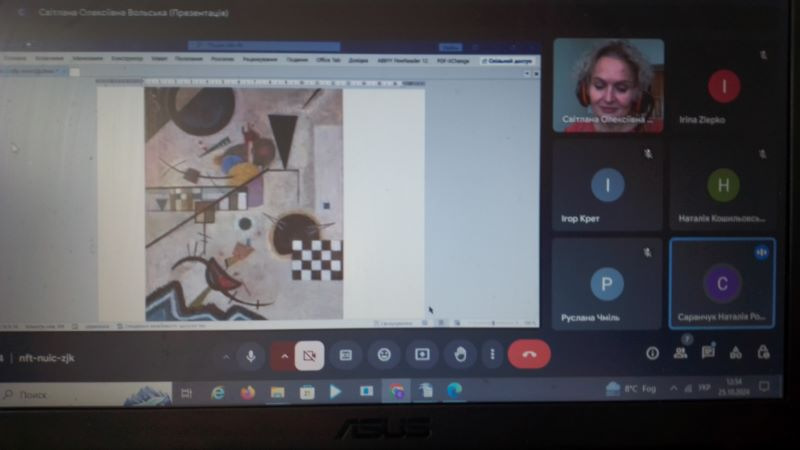Open the documents app icon on taskbar
Viewport: 800px width, 450px height.
click(426, 390)
